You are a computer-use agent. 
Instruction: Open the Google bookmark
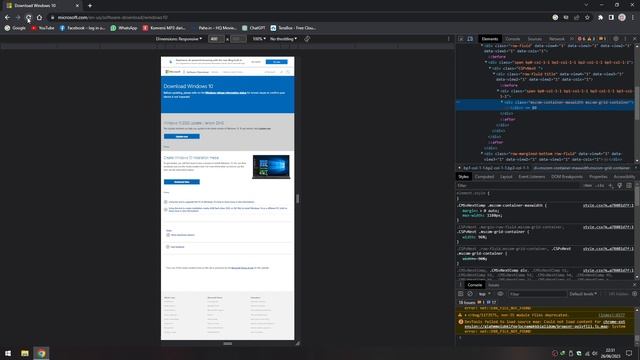pos(15,28)
